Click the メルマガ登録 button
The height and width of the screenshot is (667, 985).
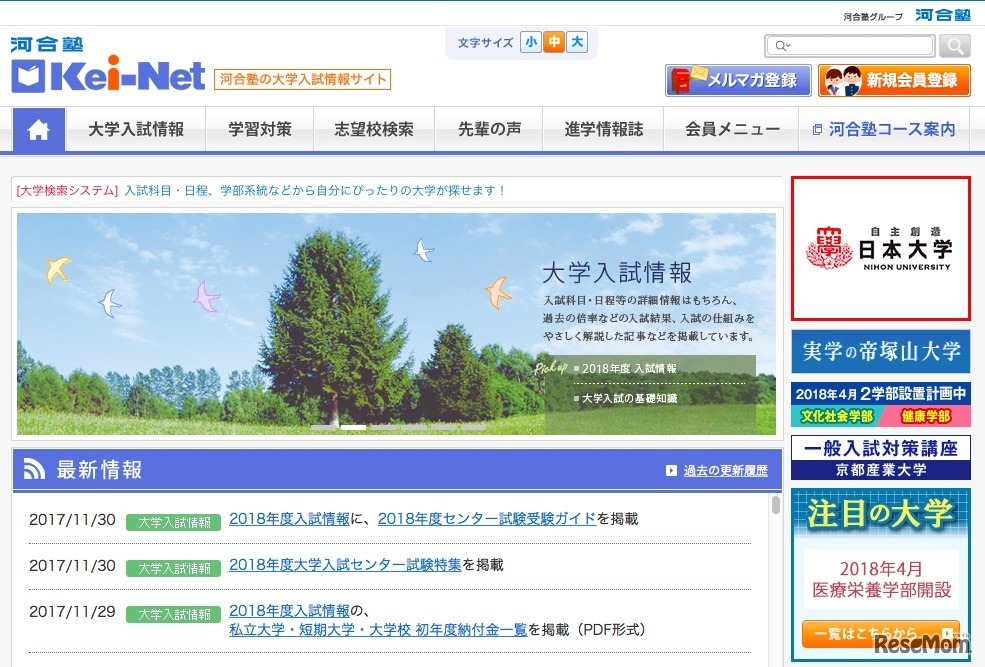click(738, 80)
